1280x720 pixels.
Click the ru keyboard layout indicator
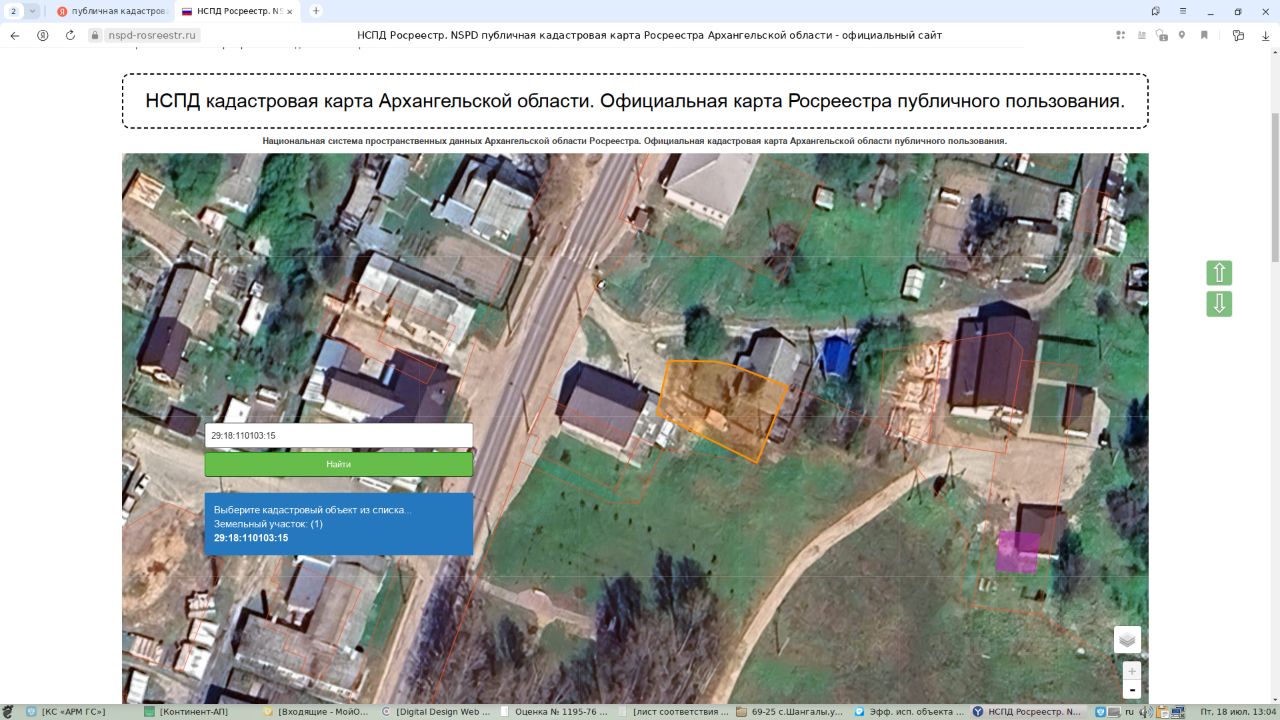click(1129, 712)
